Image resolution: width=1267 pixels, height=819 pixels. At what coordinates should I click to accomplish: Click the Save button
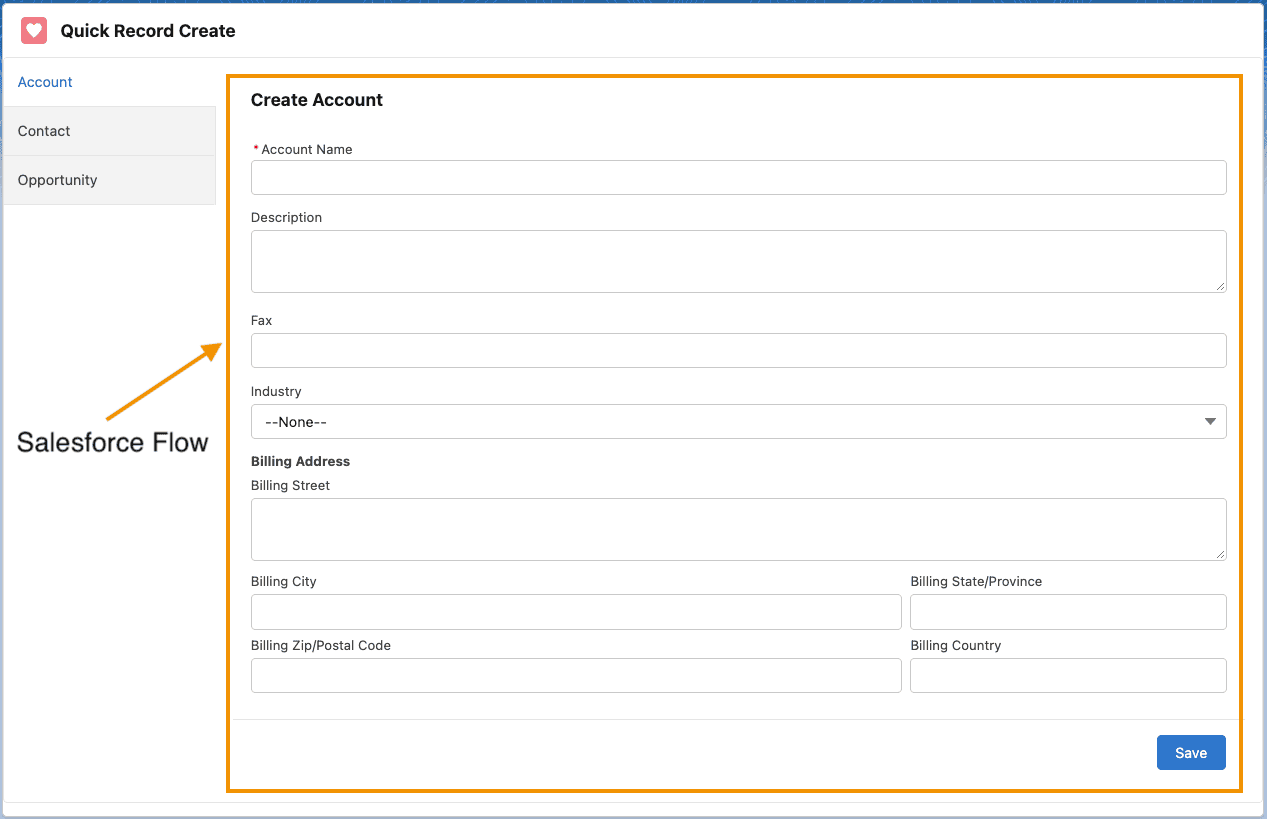coord(1191,753)
